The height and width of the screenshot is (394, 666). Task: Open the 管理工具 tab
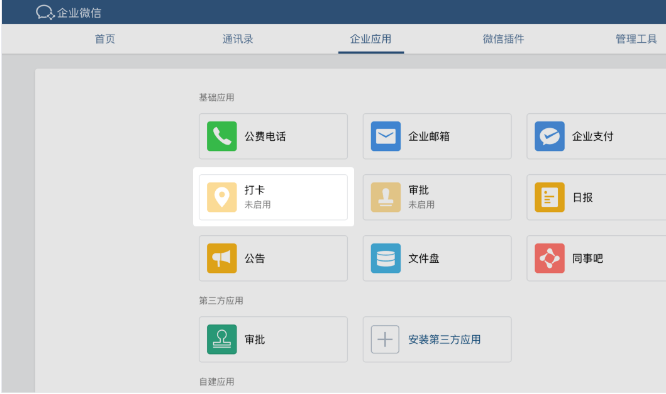point(636,39)
